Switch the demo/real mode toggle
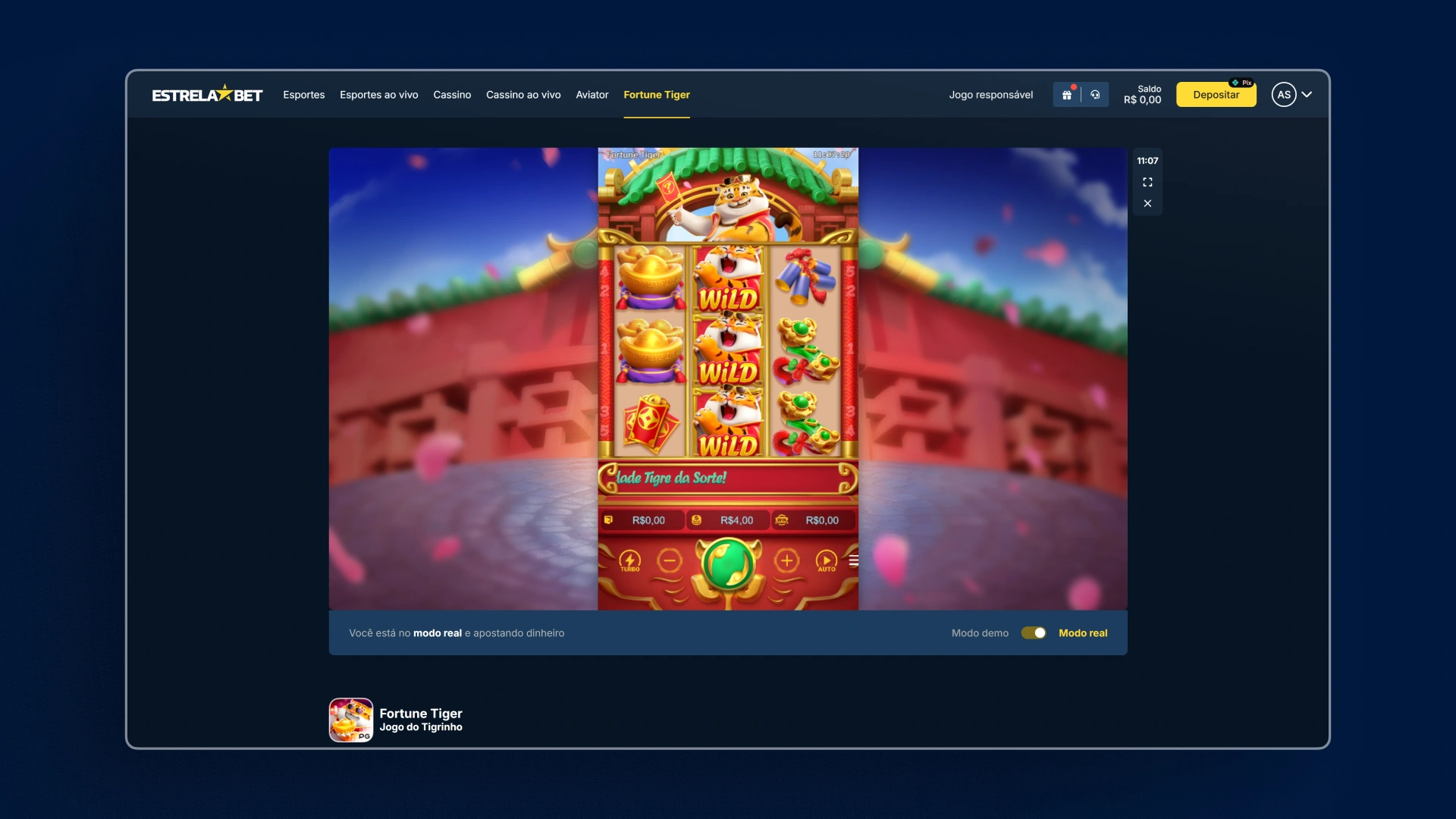The height and width of the screenshot is (819, 1456). pos(1033,633)
